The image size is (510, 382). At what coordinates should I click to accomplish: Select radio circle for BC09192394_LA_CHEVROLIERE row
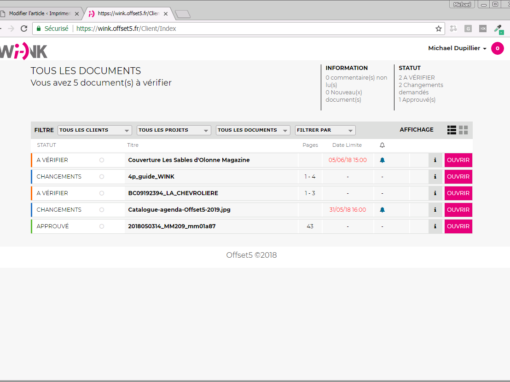[102, 193]
